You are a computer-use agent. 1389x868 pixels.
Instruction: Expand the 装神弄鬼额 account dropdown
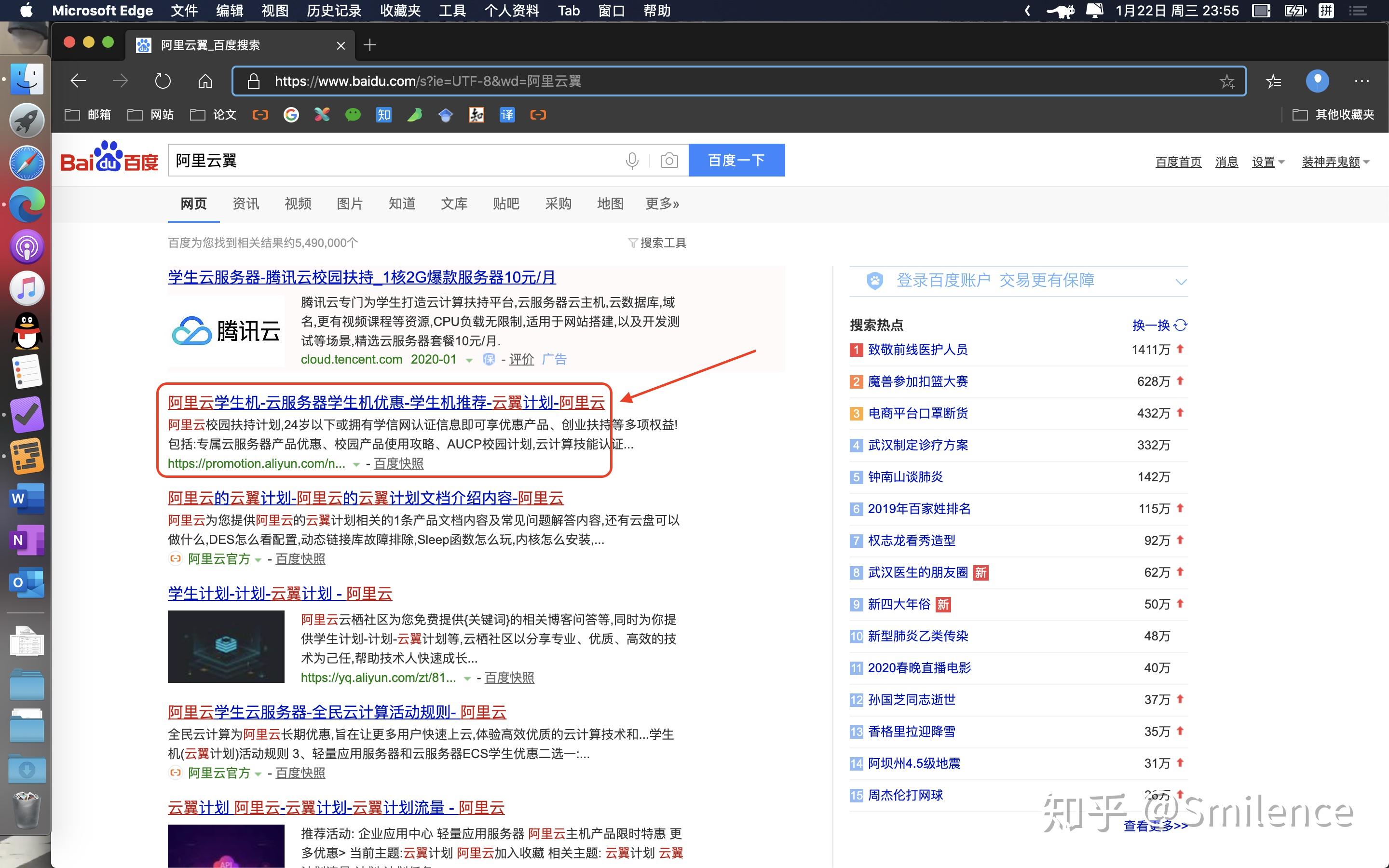point(1335,162)
